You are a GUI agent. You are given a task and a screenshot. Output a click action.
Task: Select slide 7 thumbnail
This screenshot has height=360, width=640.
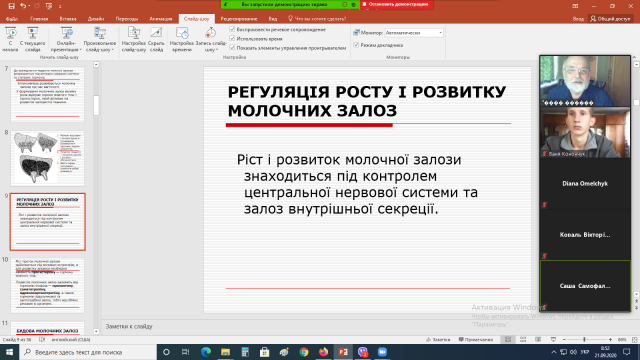pyautogui.click(x=47, y=94)
